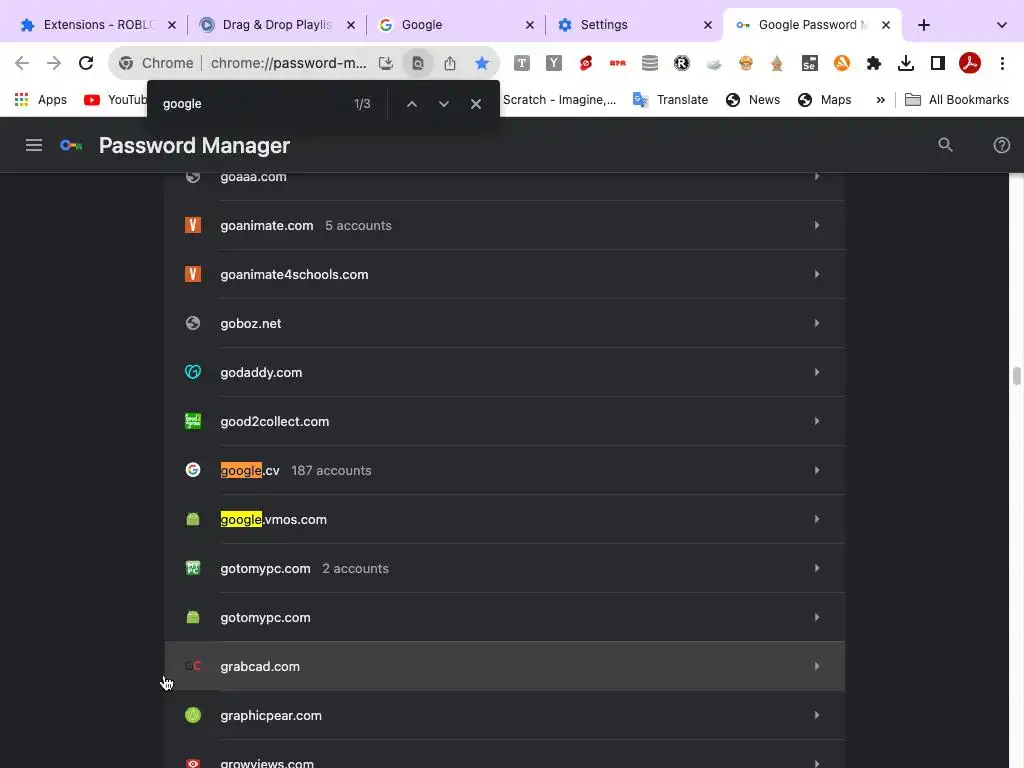This screenshot has width=1024, height=768.
Task: Go to previous find result
Action: tap(411, 104)
